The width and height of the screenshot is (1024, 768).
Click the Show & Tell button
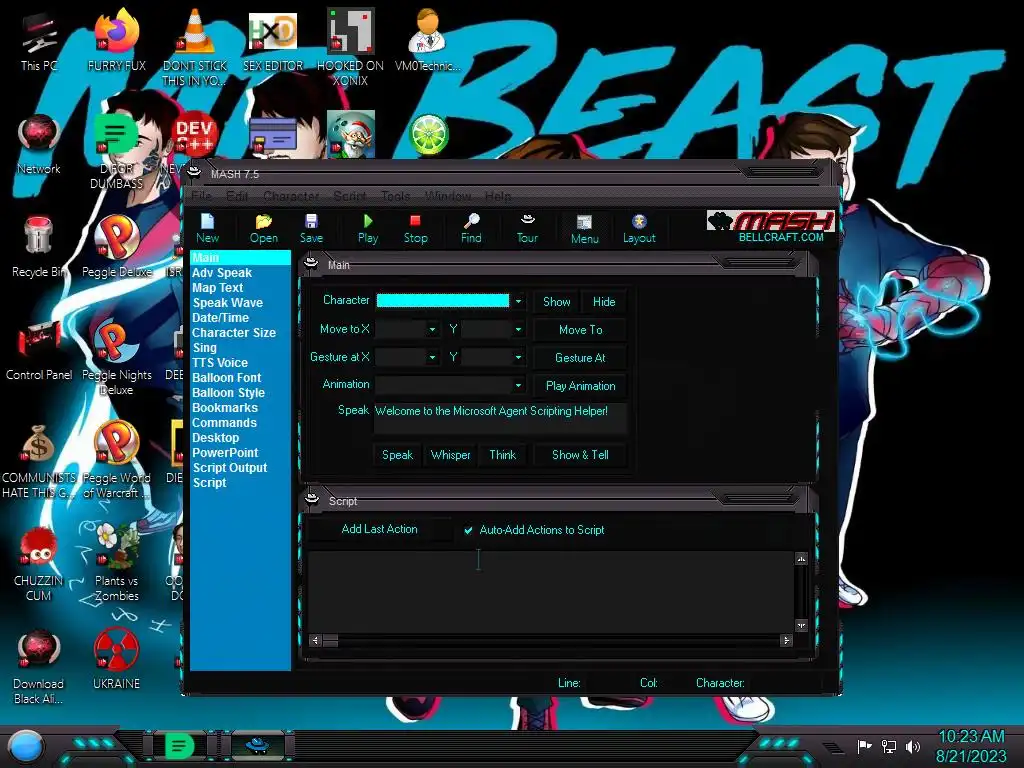coord(581,455)
